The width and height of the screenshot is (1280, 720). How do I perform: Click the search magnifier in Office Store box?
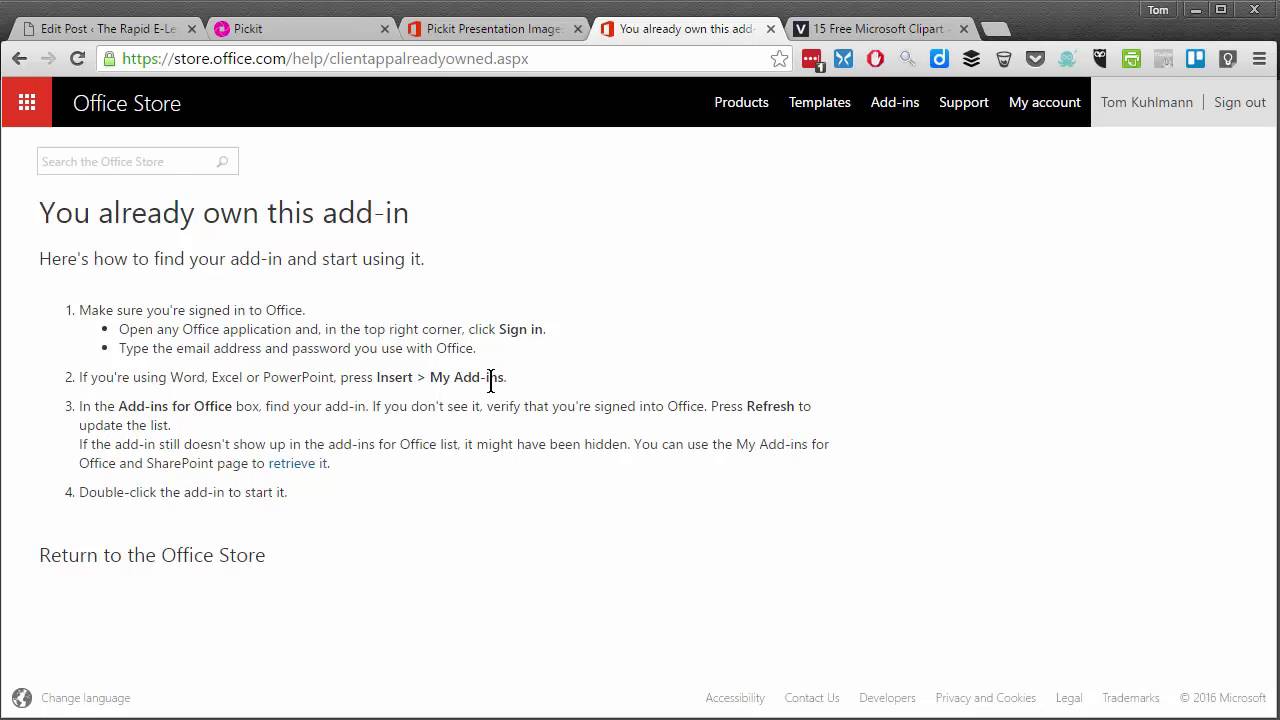[222, 162]
